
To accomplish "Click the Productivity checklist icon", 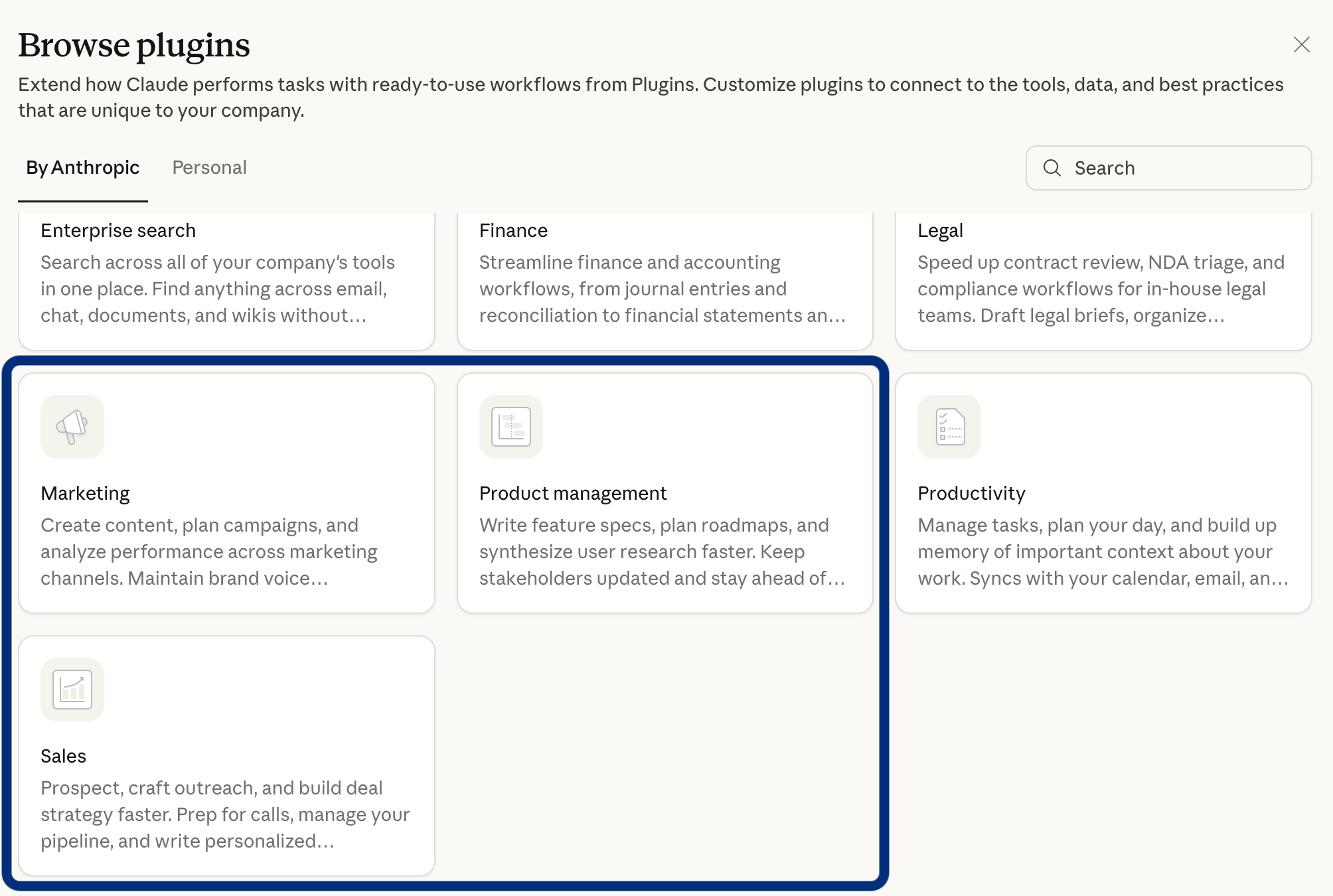I will (x=949, y=427).
